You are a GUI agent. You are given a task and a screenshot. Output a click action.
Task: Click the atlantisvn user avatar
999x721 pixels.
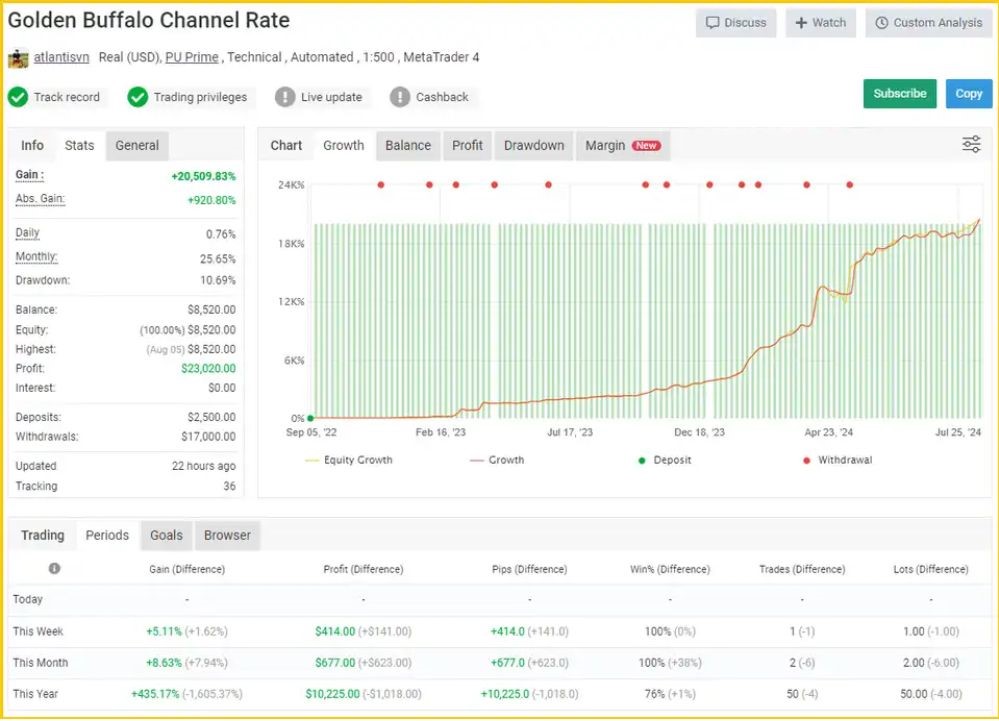click(18, 58)
